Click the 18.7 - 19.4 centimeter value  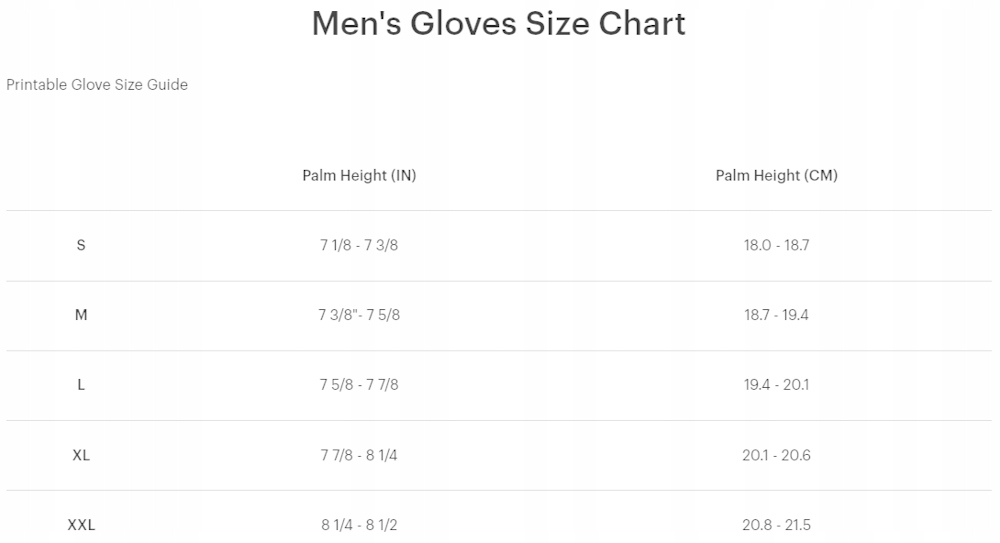click(776, 315)
